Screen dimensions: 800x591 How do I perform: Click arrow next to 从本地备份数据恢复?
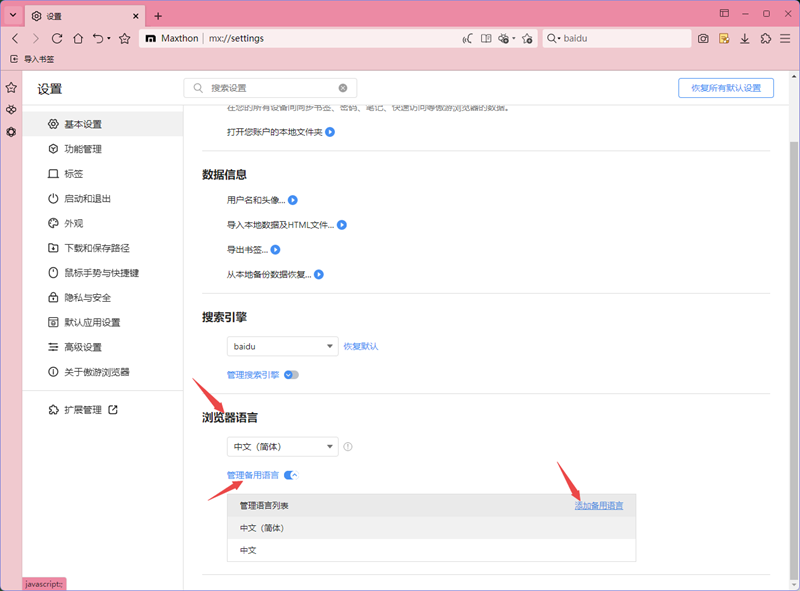pyautogui.click(x=319, y=274)
